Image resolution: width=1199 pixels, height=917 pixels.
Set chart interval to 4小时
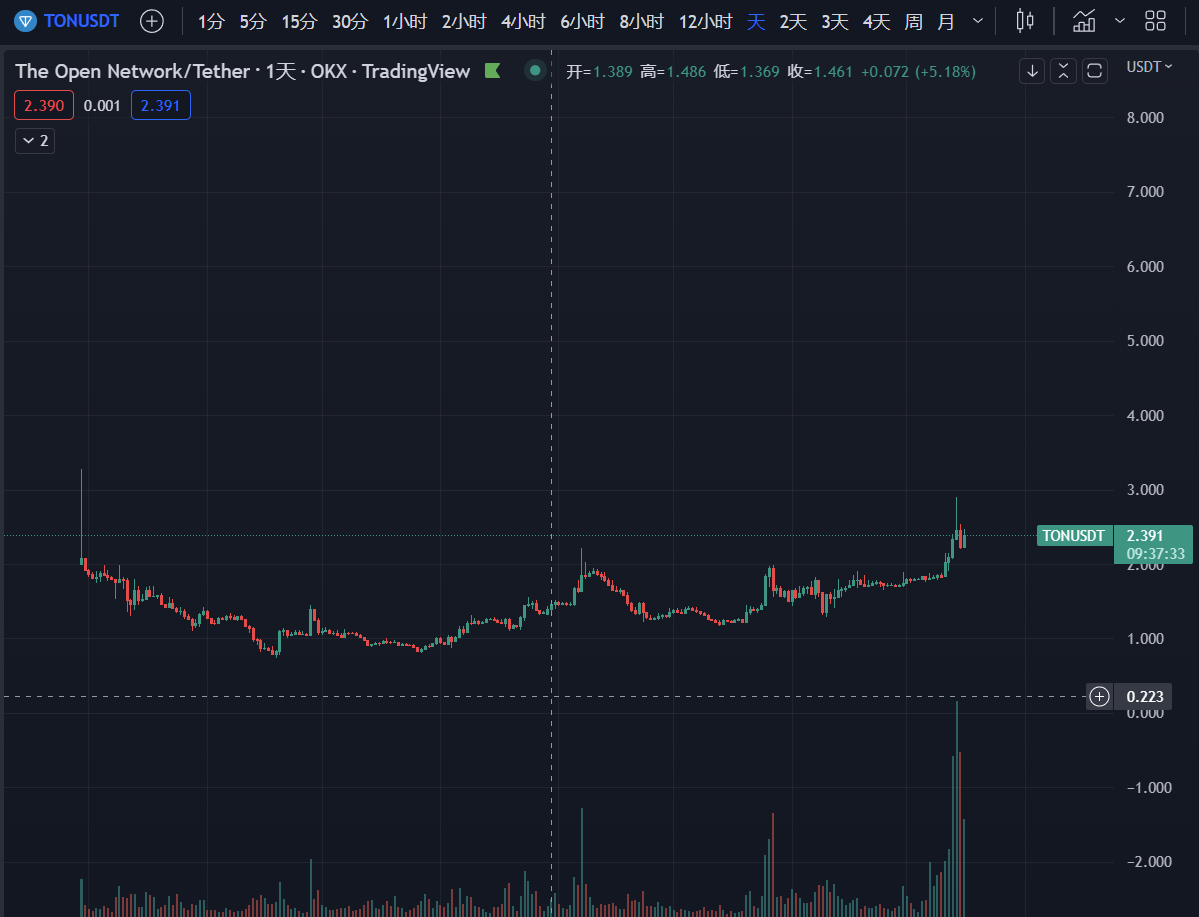click(x=523, y=21)
